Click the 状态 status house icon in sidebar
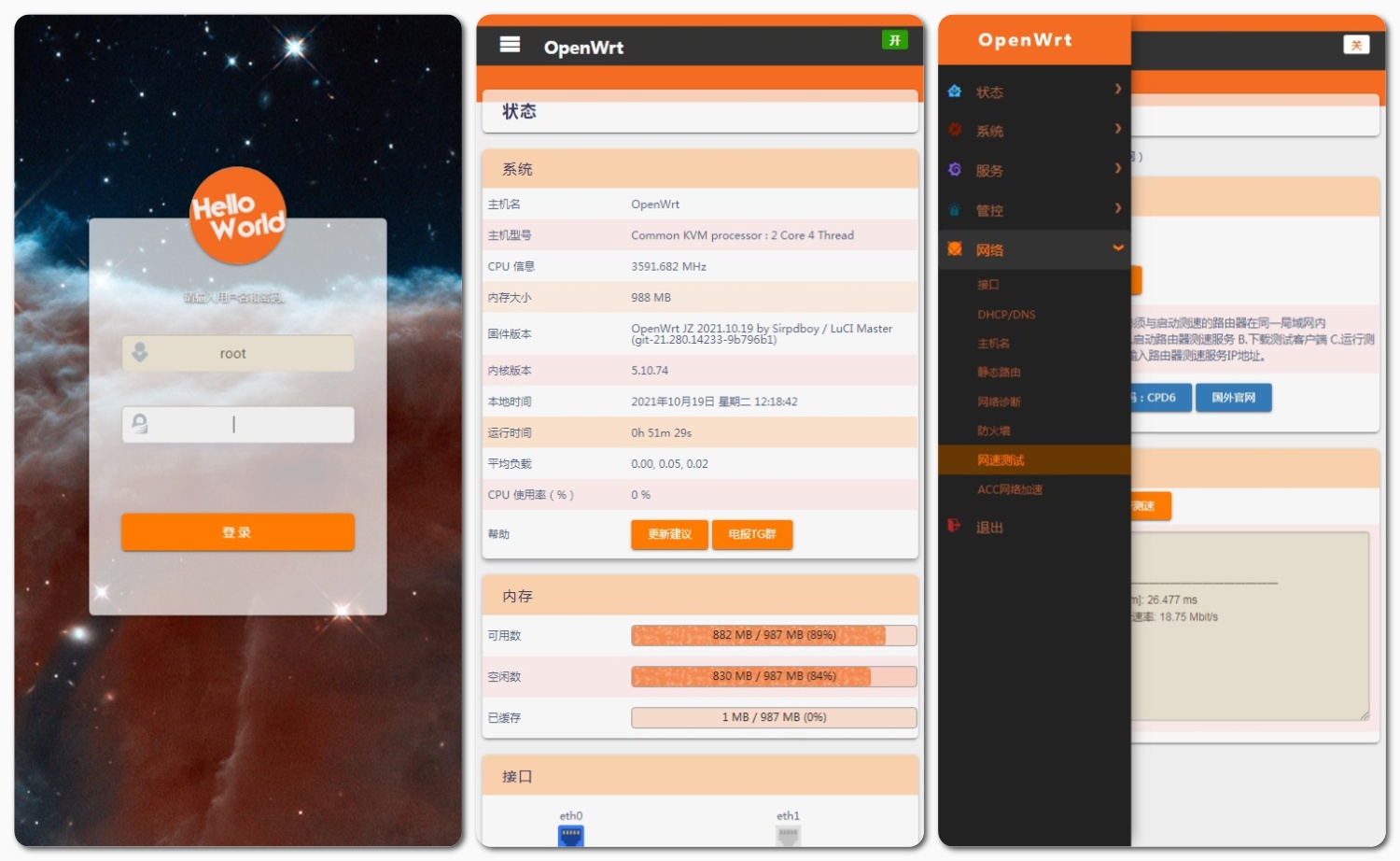The height and width of the screenshot is (861, 1400). [x=954, y=91]
